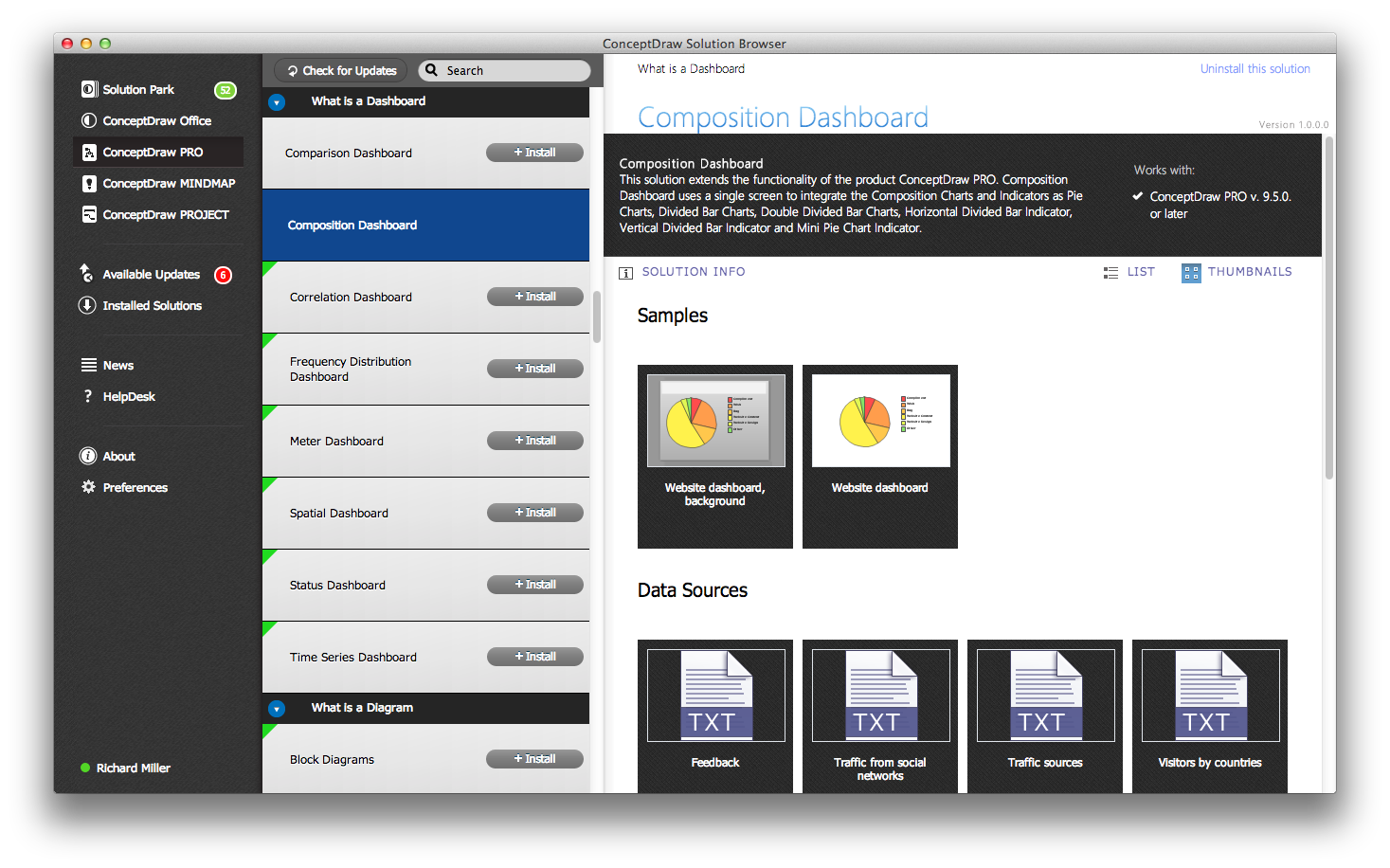This screenshot has height=868, width=1390.
Task: Open Website dashboard, background sample
Action: pos(715,457)
